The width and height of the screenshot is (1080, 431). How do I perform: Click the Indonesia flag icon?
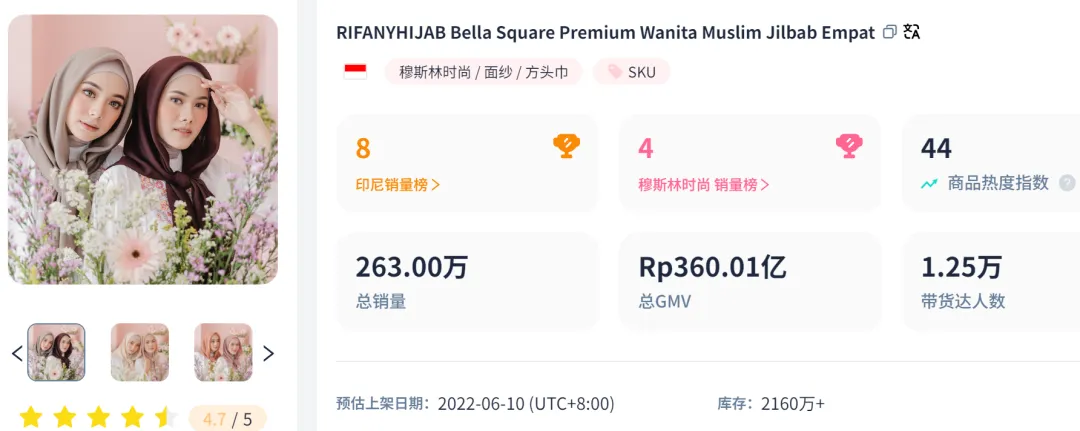(355, 71)
